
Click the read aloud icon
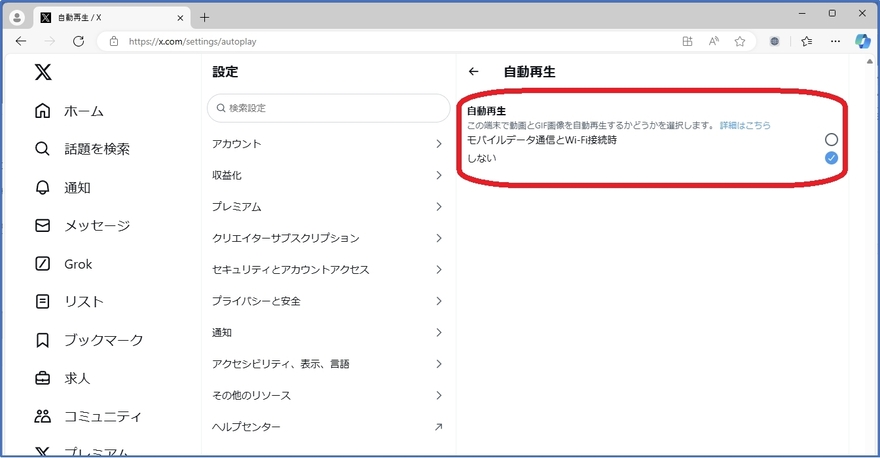pos(714,41)
